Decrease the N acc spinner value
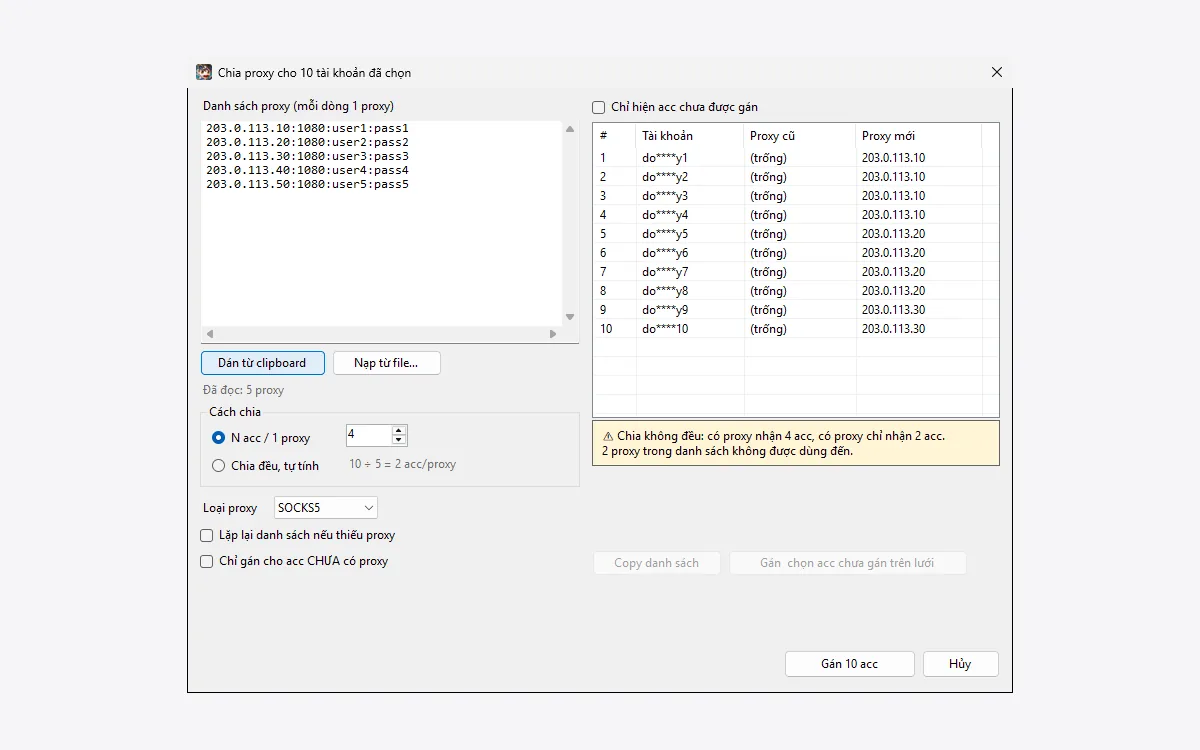The height and width of the screenshot is (750, 1200). coord(399,440)
